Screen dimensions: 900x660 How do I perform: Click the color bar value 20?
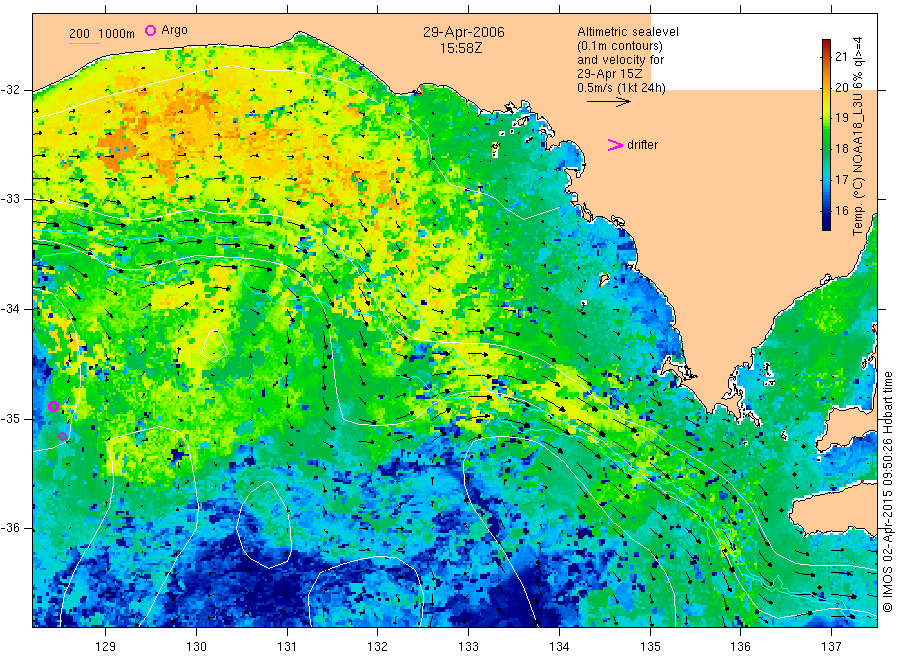click(x=841, y=87)
